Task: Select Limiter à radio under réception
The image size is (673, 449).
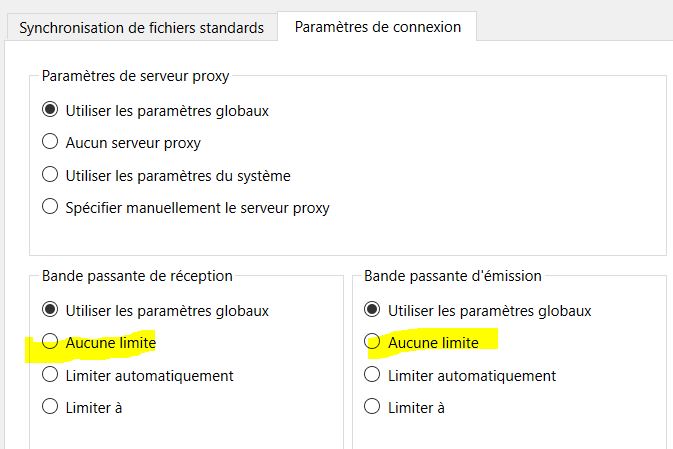Action: pyautogui.click(x=51, y=407)
